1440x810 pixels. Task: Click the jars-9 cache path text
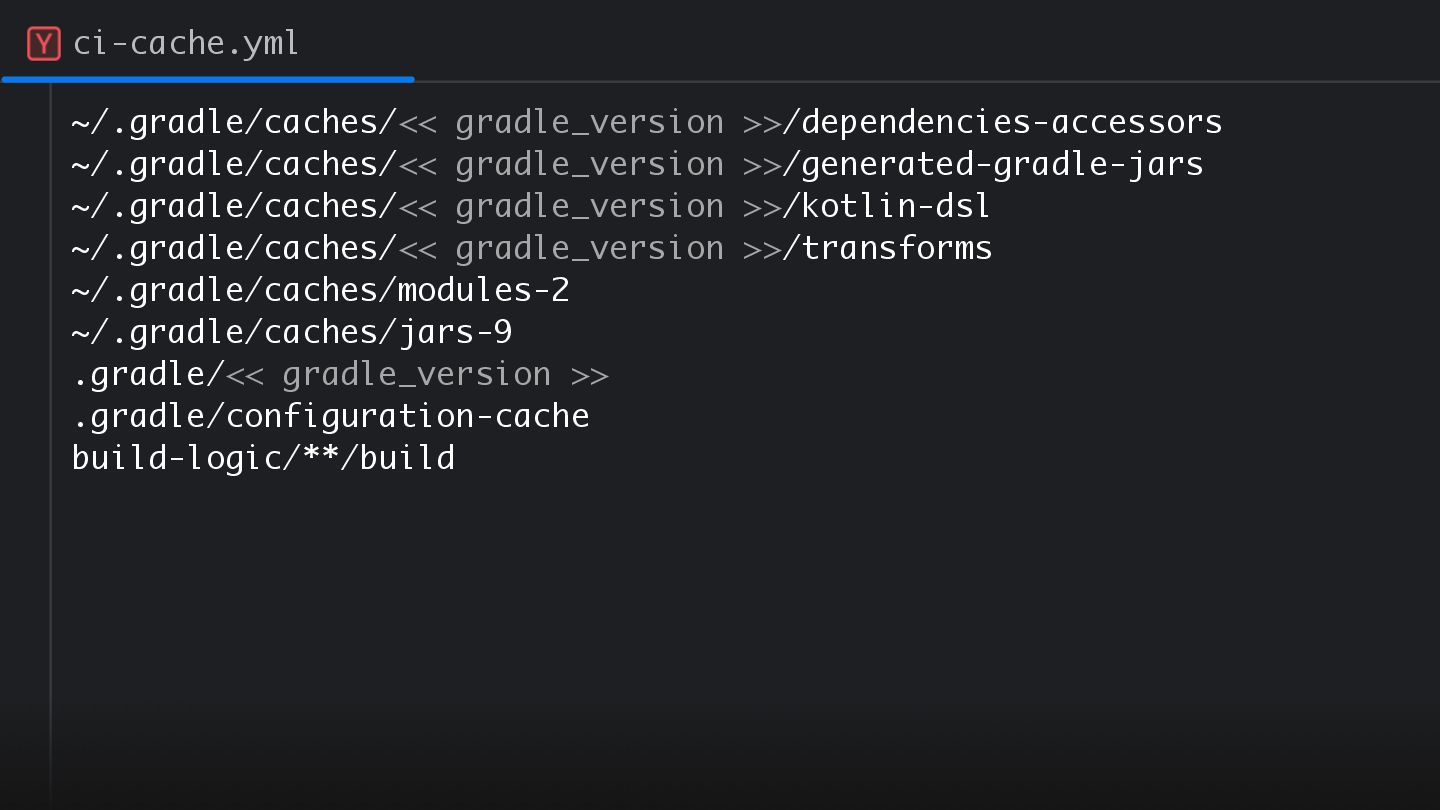point(455,332)
